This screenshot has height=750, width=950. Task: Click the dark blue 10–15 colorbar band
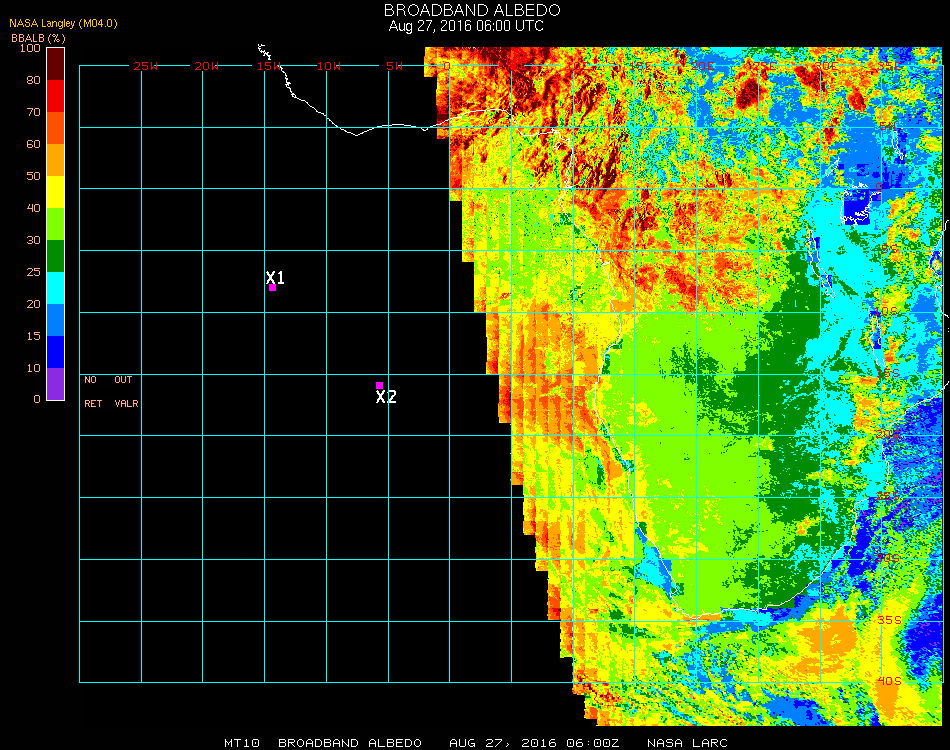pos(55,351)
